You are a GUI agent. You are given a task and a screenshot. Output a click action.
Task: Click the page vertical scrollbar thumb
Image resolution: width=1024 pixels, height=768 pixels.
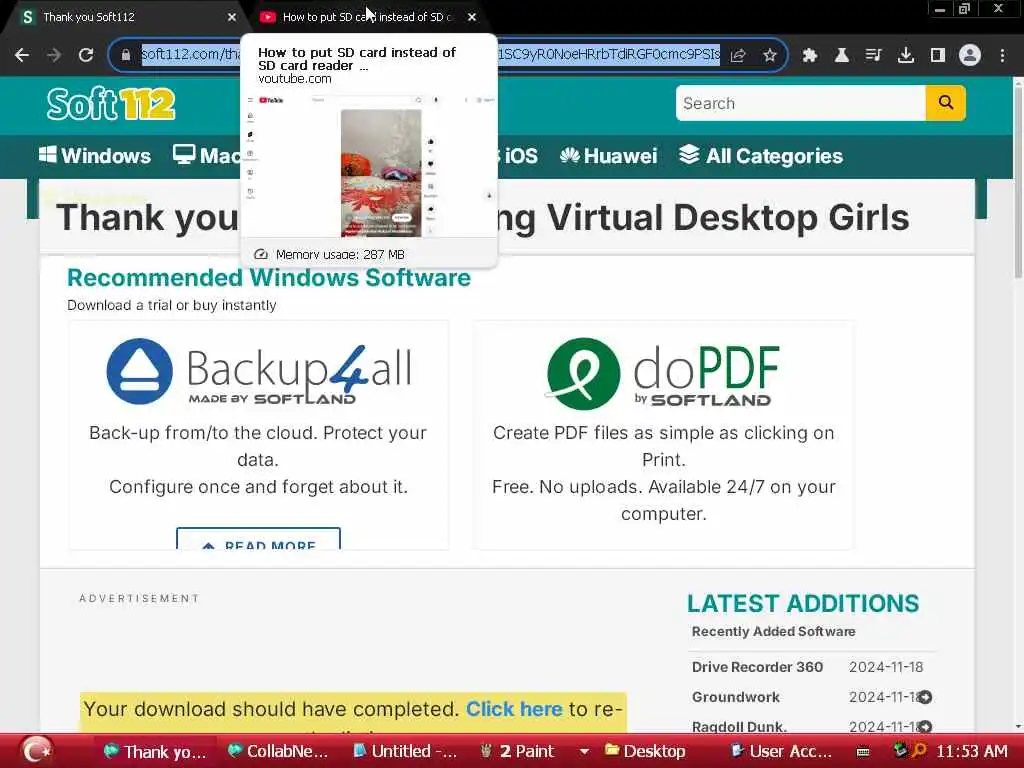pyautogui.click(x=1018, y=183)
